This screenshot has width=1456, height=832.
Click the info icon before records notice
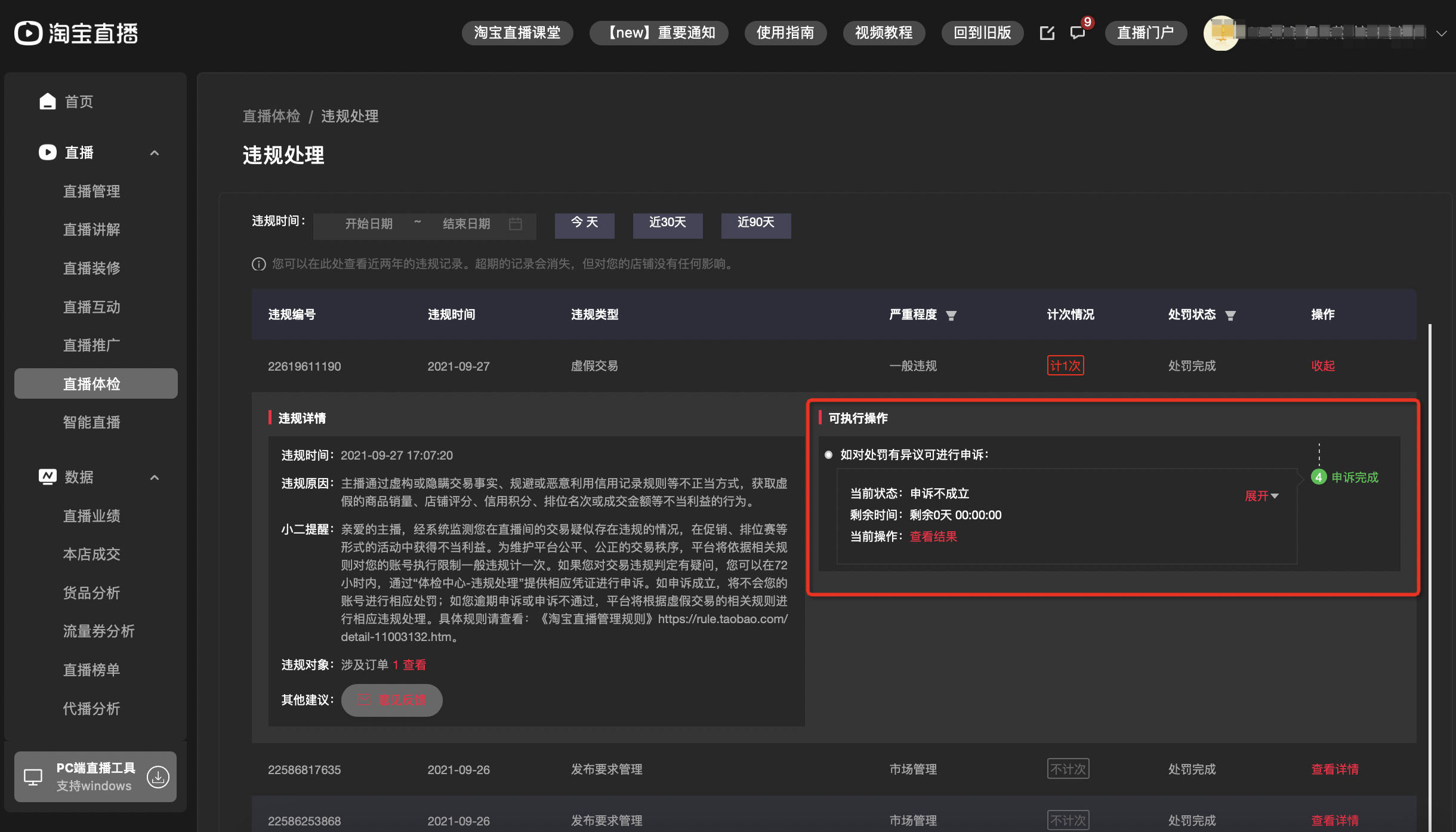pyautogui.click(x=258, y=264)
